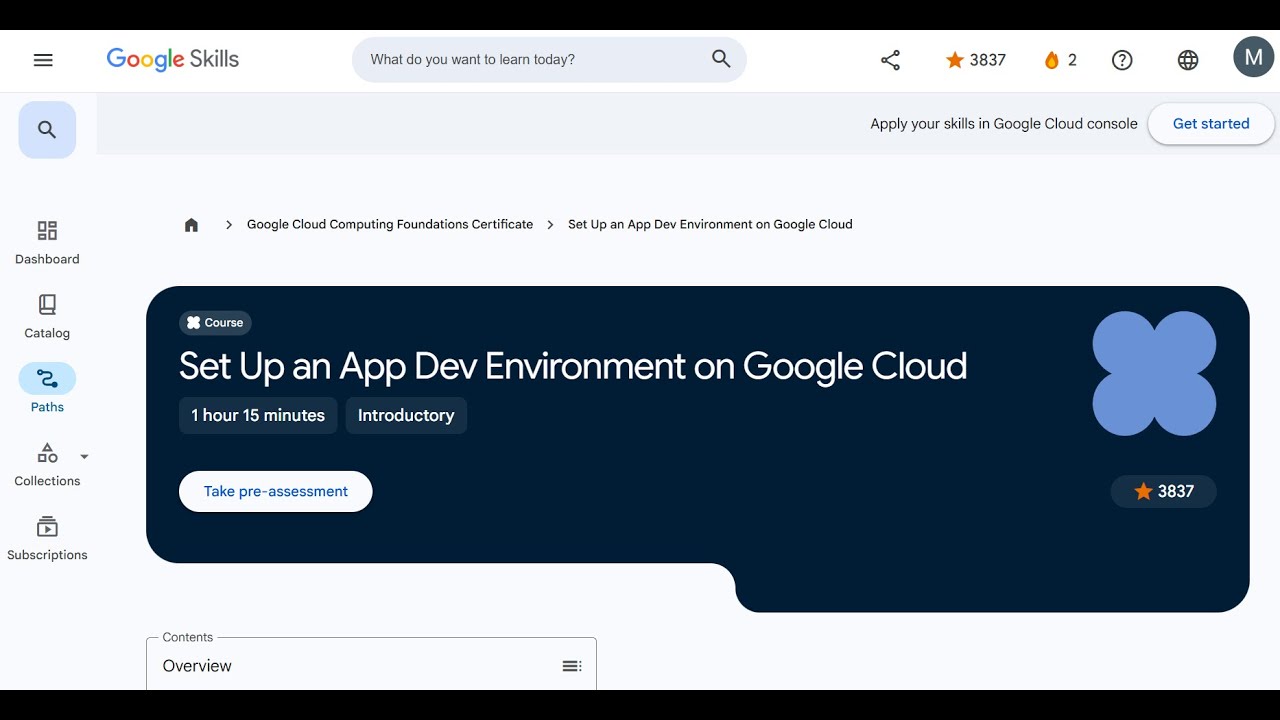Click the magnifier icon in search bar
Screen dimensions: 1280x720
tap(721, 59)
